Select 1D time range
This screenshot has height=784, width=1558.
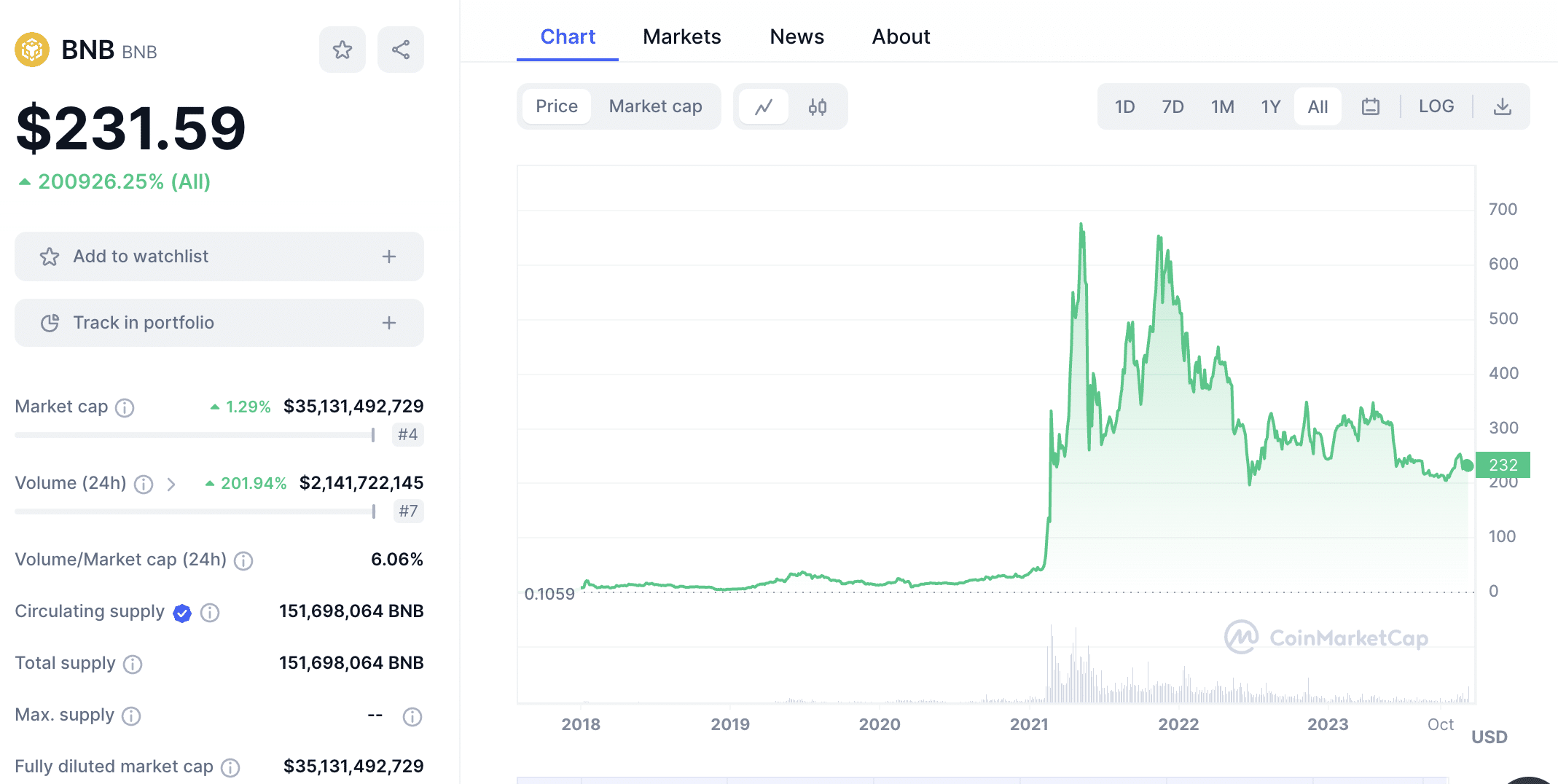tap(1124, 107)
